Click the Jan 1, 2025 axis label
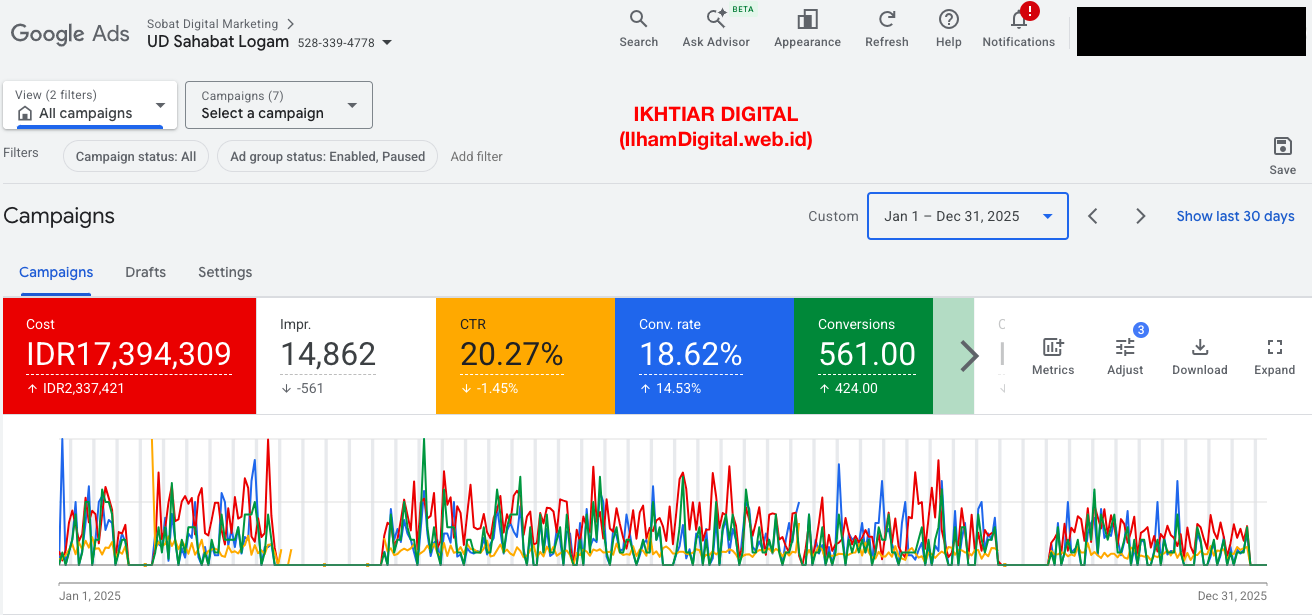Image resolution: width=1312 pixels, height=615 pixels. (90, 596)
